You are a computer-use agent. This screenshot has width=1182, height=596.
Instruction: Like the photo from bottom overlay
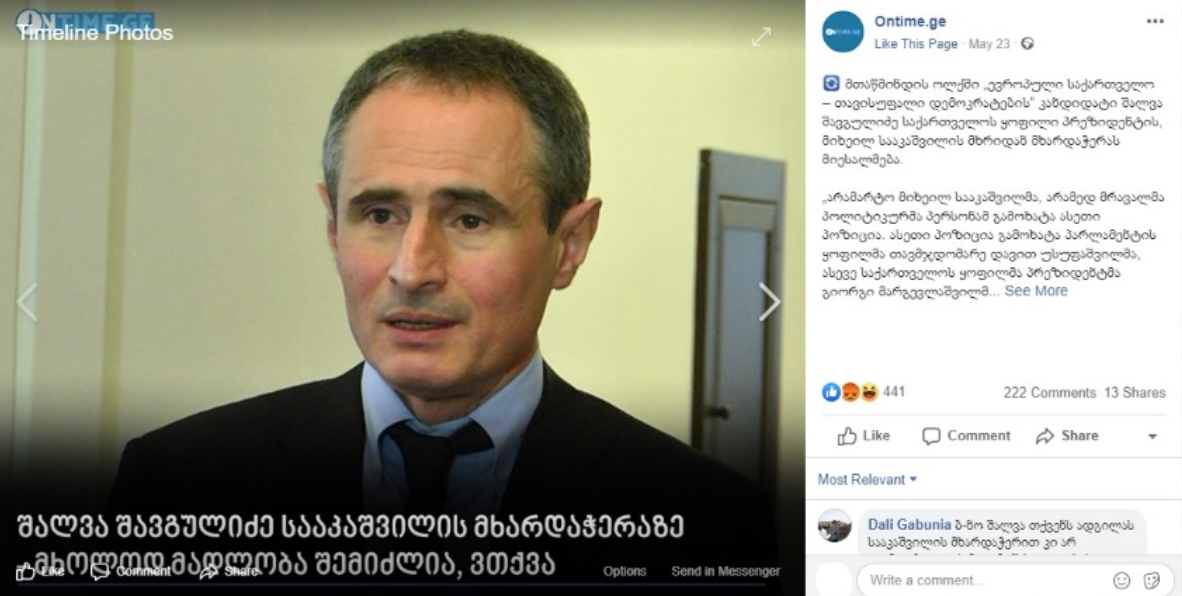coord(41,572)
